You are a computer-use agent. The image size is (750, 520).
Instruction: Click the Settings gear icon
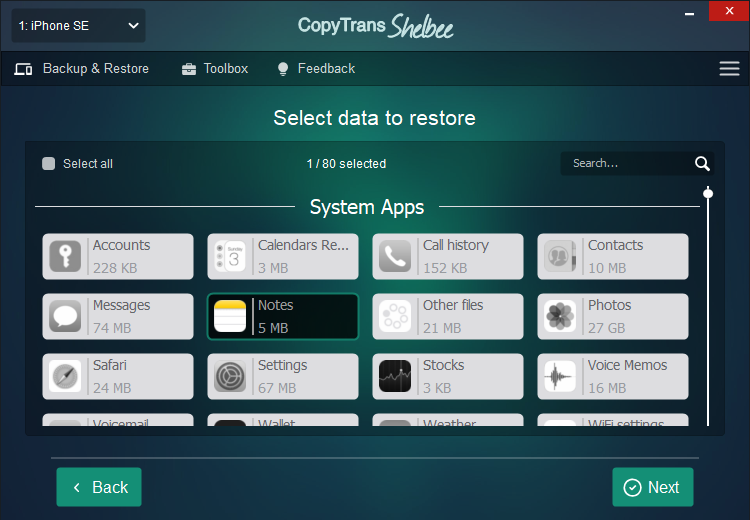click(x=230, y=376)
